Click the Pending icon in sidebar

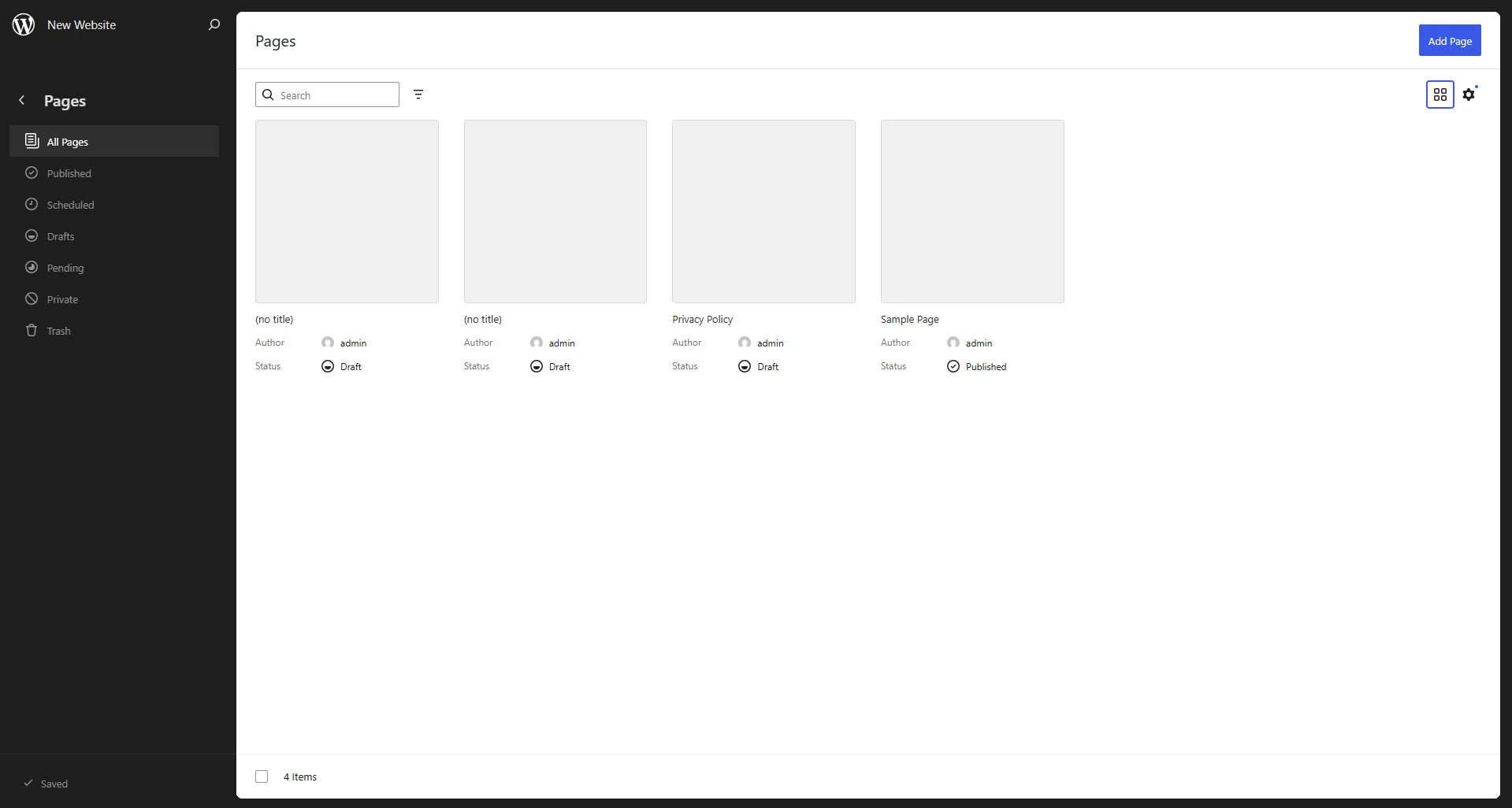click(32, 267)
